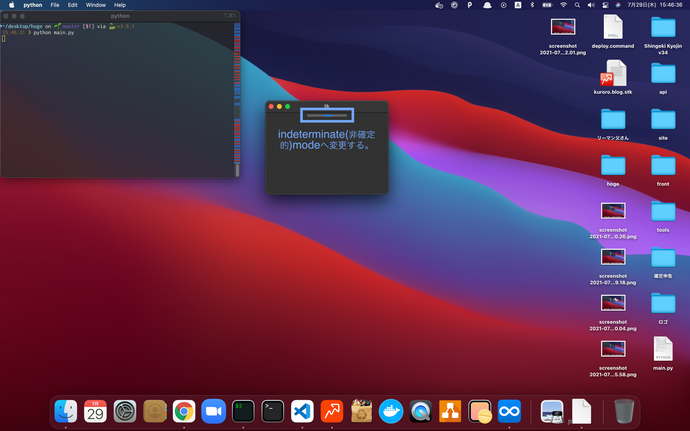Open the recycling box app icon in Dock
The height and width of the screenshot is (431, 690).
(x=361, y=411)
